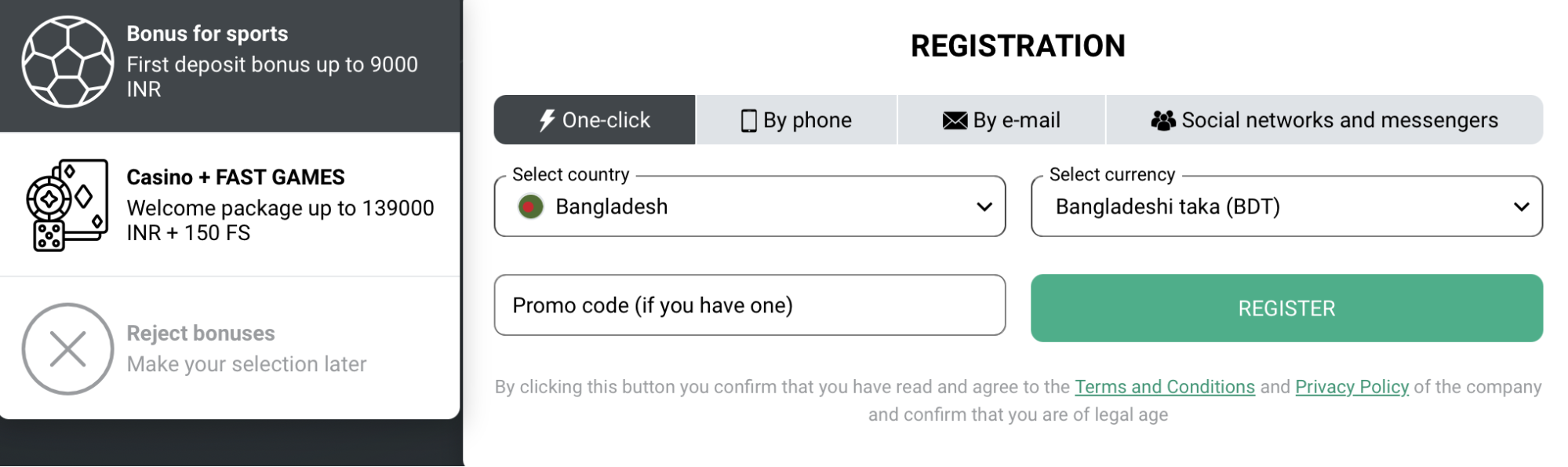Open the Privacy Policy link
1568x467 pixels.
tap(1352, 387)
